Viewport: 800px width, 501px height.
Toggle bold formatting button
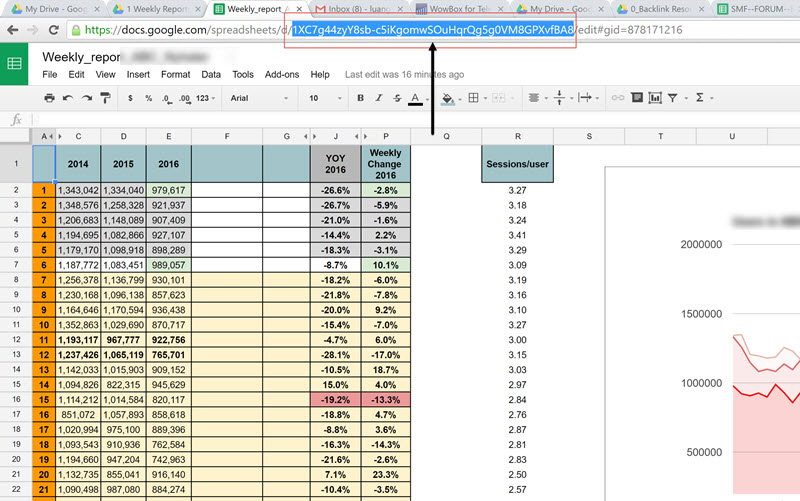[x=360, y=98]
